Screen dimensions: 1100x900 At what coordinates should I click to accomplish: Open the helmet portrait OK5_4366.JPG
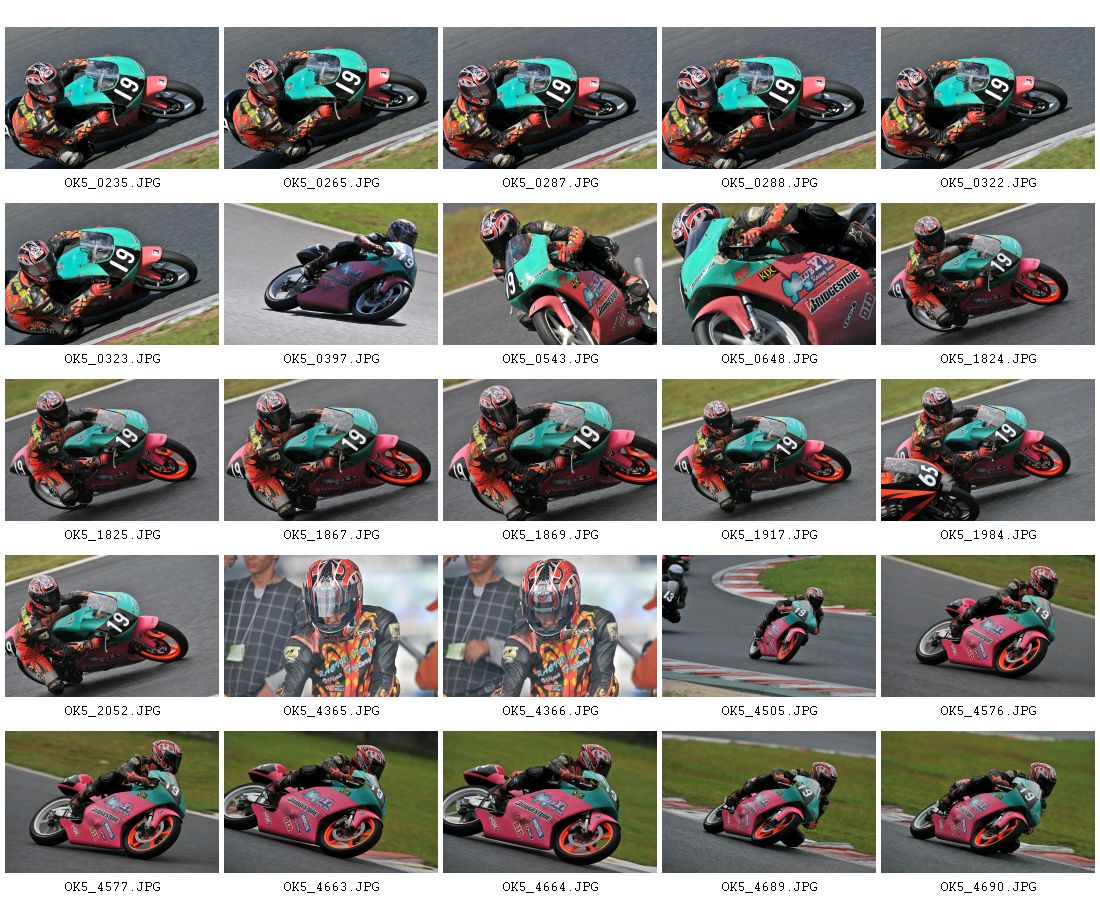click(x=550, y=626)
